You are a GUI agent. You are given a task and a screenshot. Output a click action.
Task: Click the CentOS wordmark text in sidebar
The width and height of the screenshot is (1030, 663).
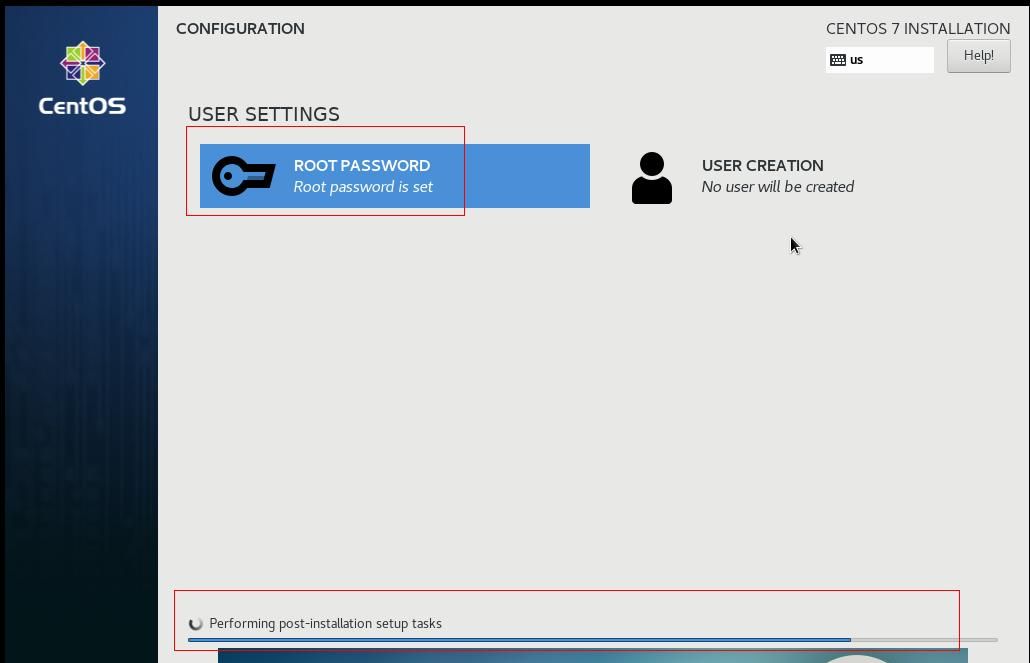coord(82,106)
